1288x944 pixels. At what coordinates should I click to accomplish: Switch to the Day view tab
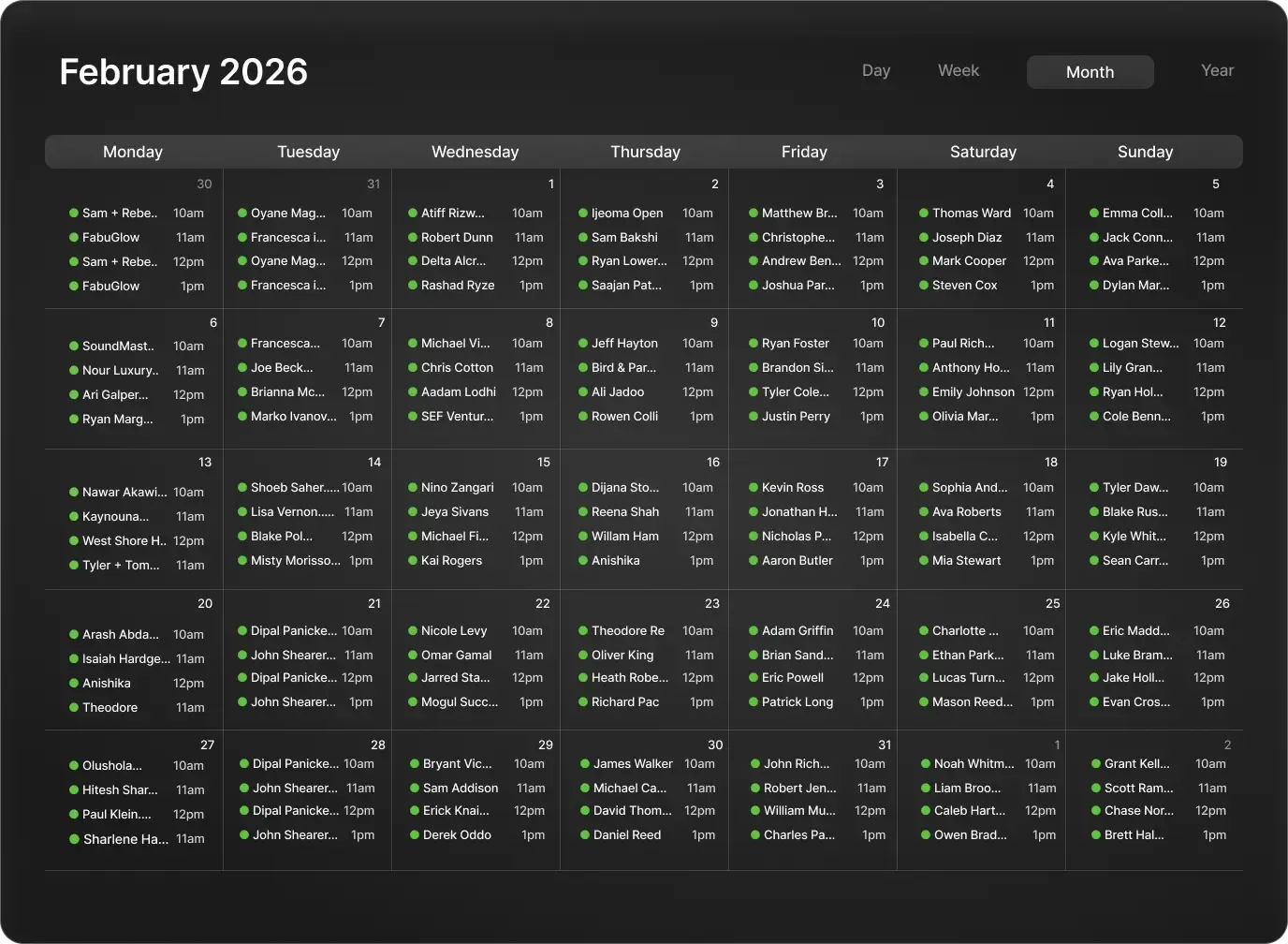tap(875, 71)
